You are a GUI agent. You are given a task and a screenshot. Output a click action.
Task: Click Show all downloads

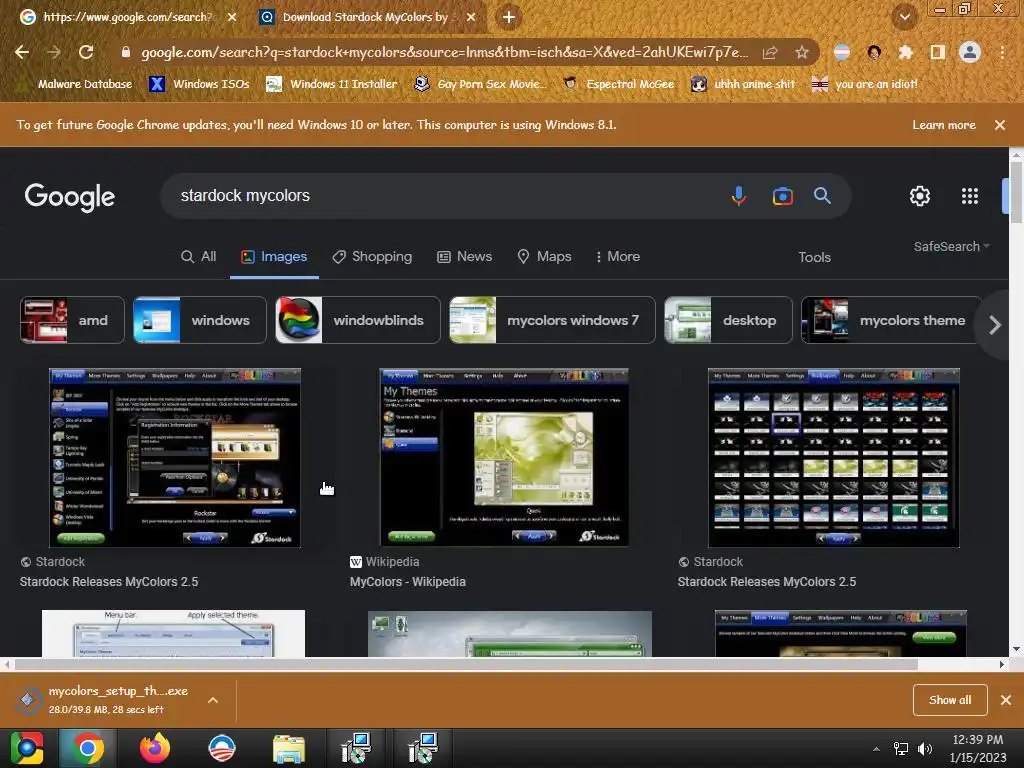click(950, 700)
